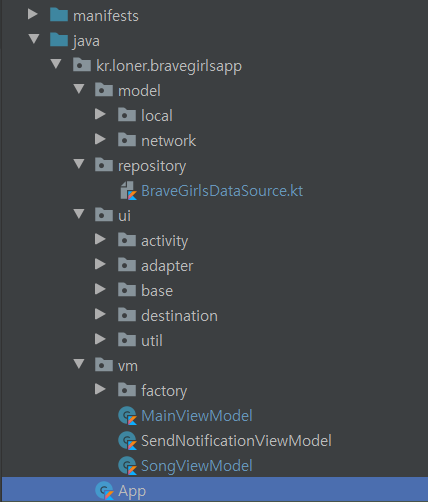Screen dimensions: 428x502
Task: Select the activity package label
Action: pyautogui.click(x=165, y=241)
